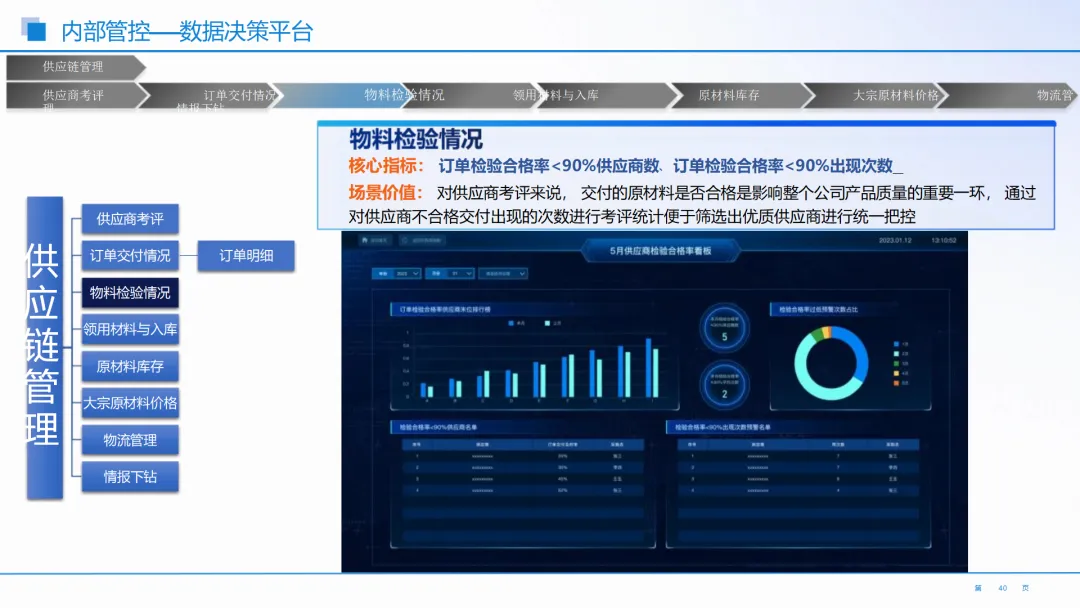Click 领用材料与入库 box in left tree
This screenshot has width=1080, height=608.
coord(130,329)
